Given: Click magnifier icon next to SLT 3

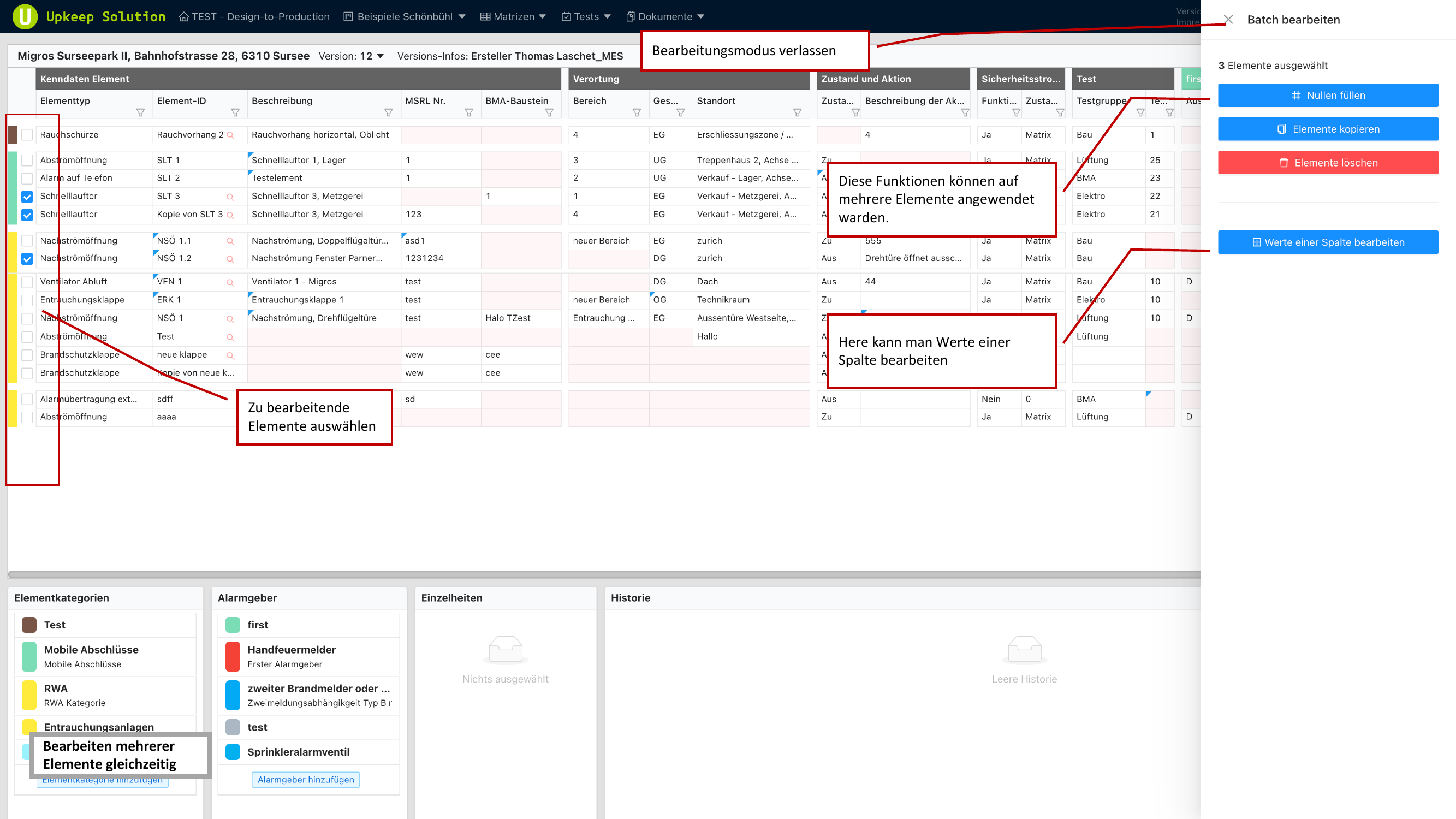Looking at the screenshot, I should 230,197.
